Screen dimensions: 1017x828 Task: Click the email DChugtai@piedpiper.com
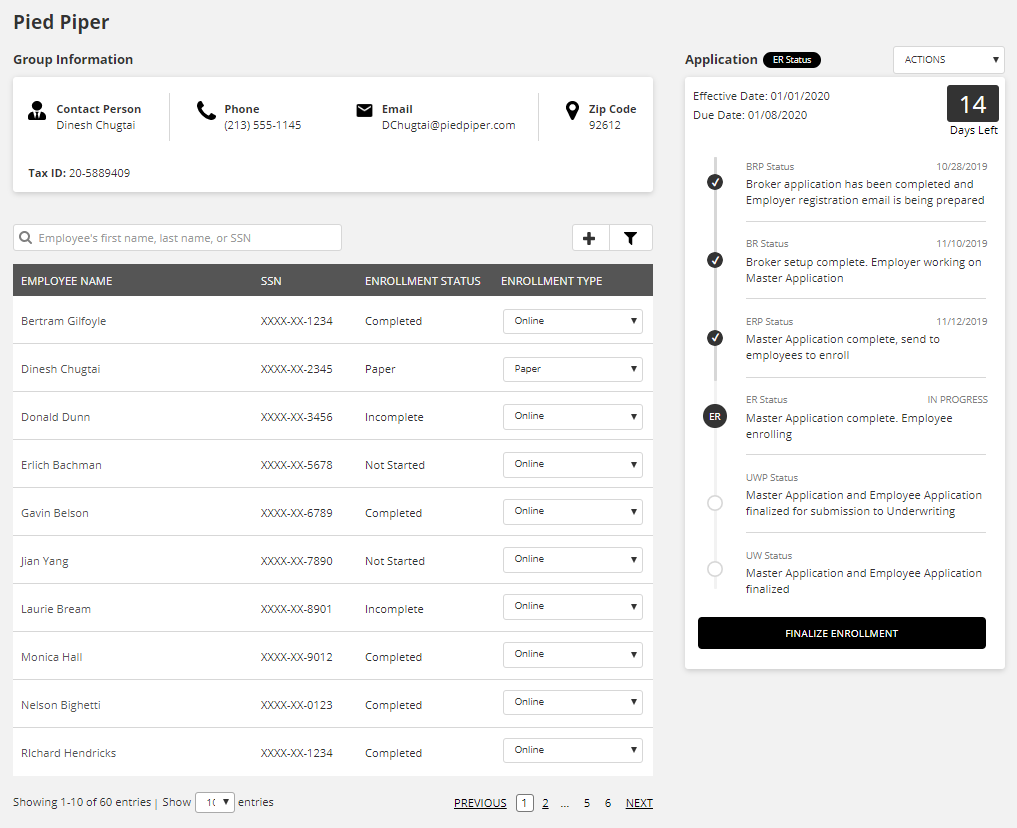point(448,125)
